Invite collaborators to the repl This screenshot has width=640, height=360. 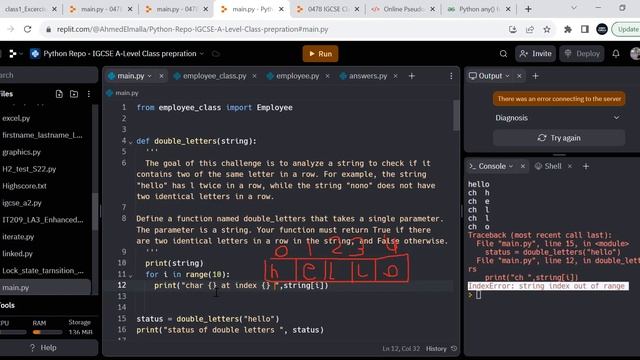coord(536,54)
